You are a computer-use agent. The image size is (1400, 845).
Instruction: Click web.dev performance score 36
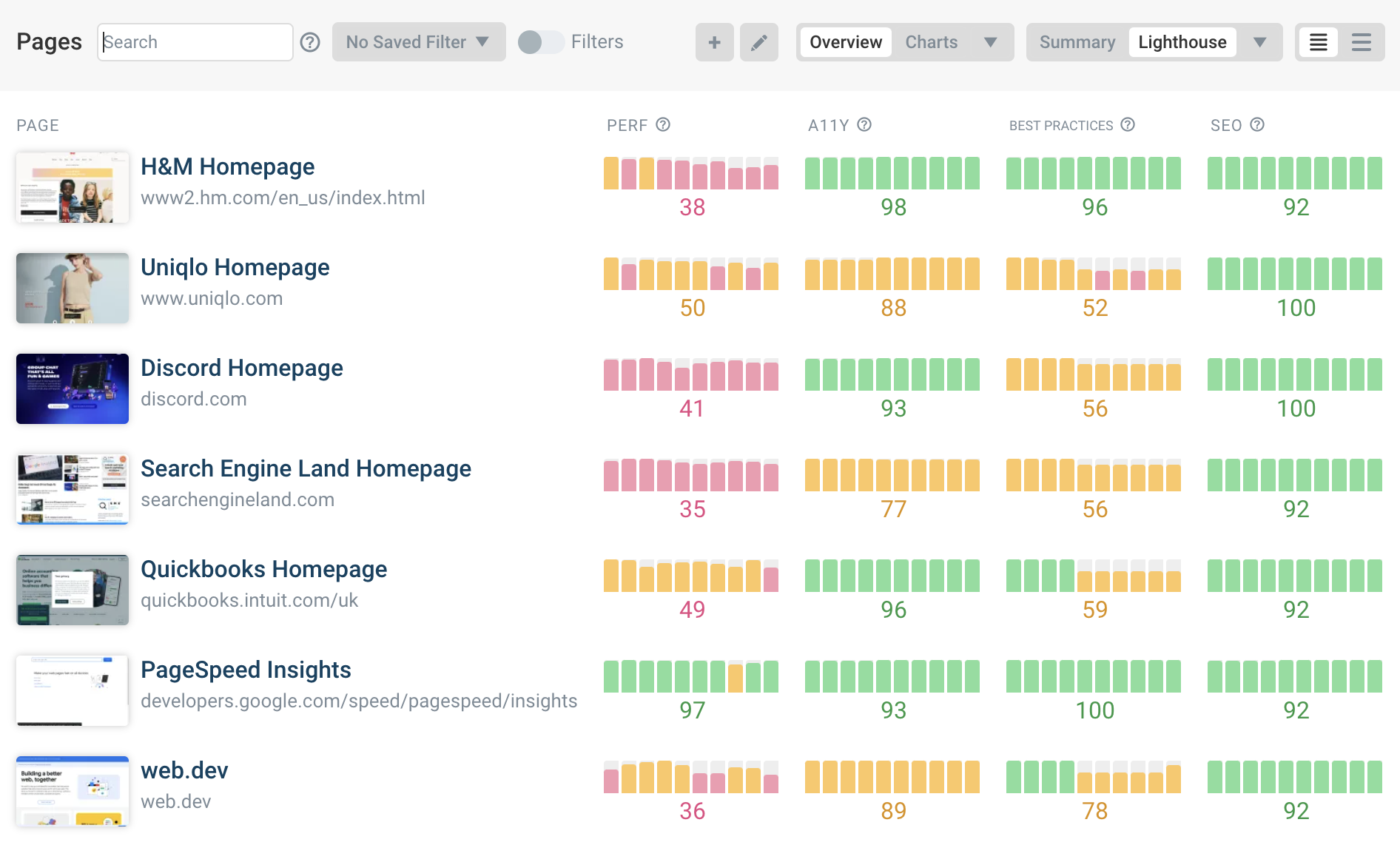coord(693,812)
